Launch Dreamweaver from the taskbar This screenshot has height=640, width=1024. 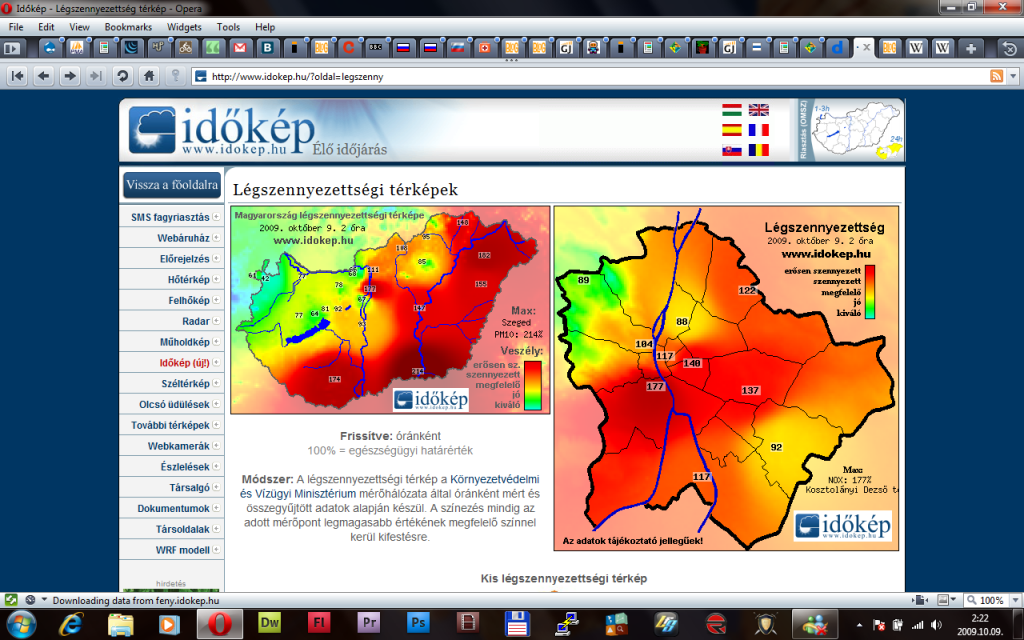point(269,624)
